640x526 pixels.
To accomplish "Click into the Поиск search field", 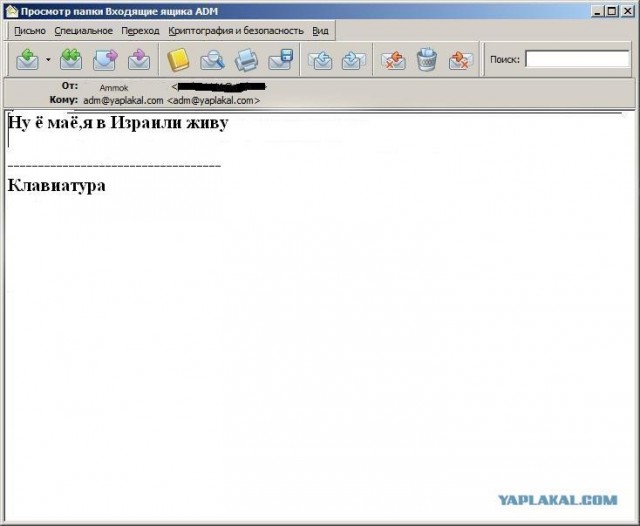I will 577,59.
